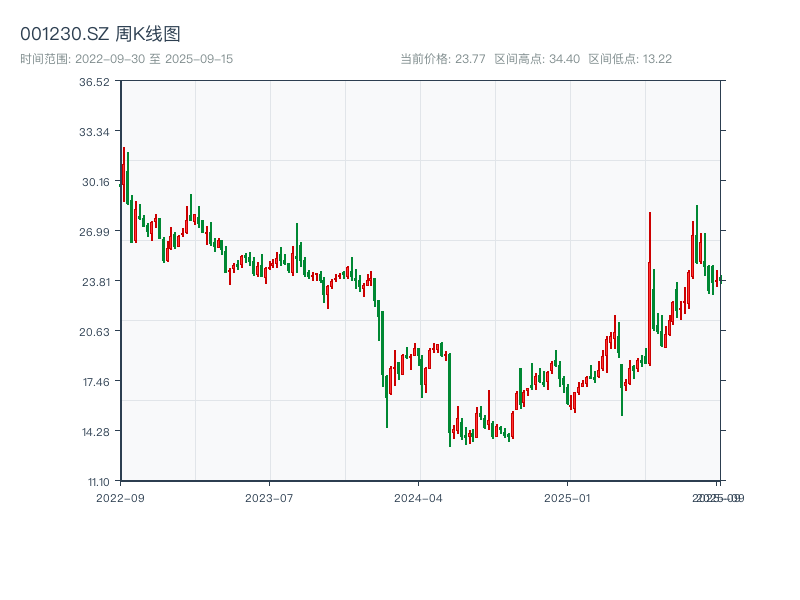
Task: Click the 时间范围 date range text
Action: [x=127, y=59]
